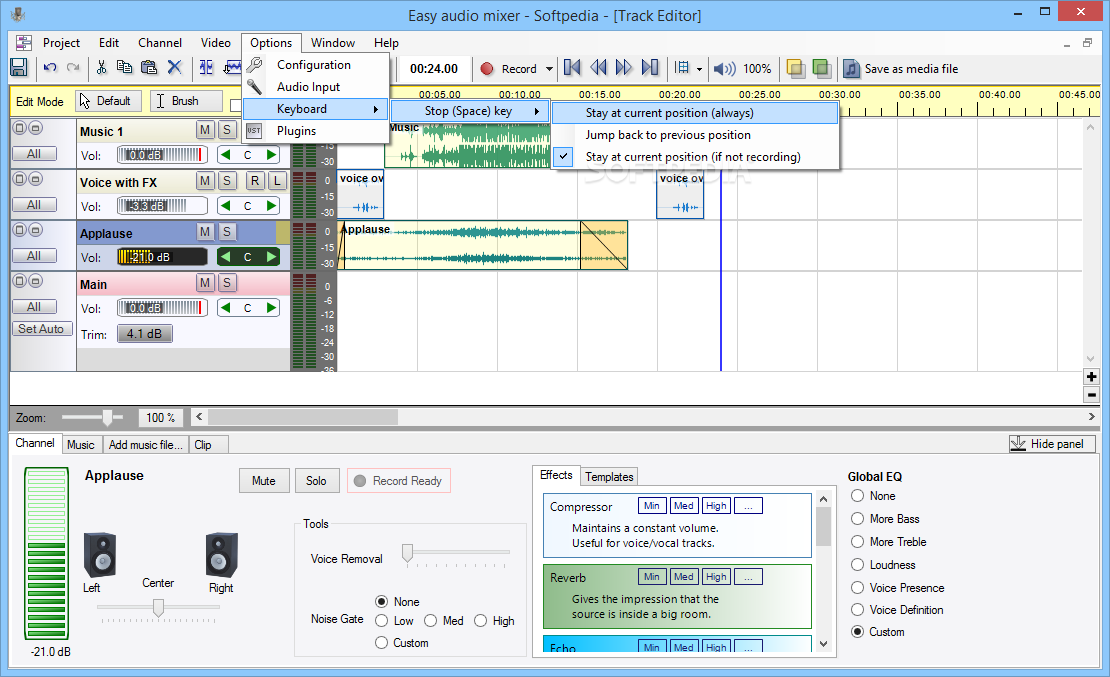Screen dimensions: 1110x677
Task: Expand Stop (Space) key submenu
Action: click(469, 111)
